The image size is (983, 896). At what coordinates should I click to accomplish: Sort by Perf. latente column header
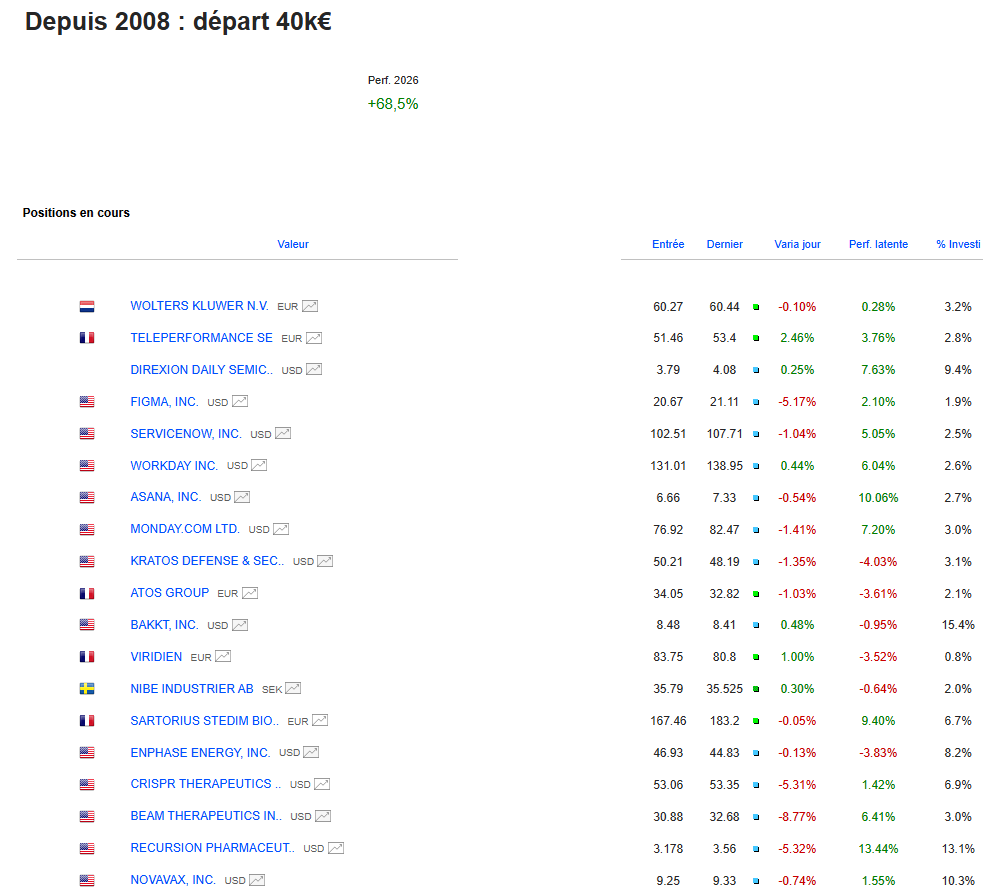(x=878, y=245)
